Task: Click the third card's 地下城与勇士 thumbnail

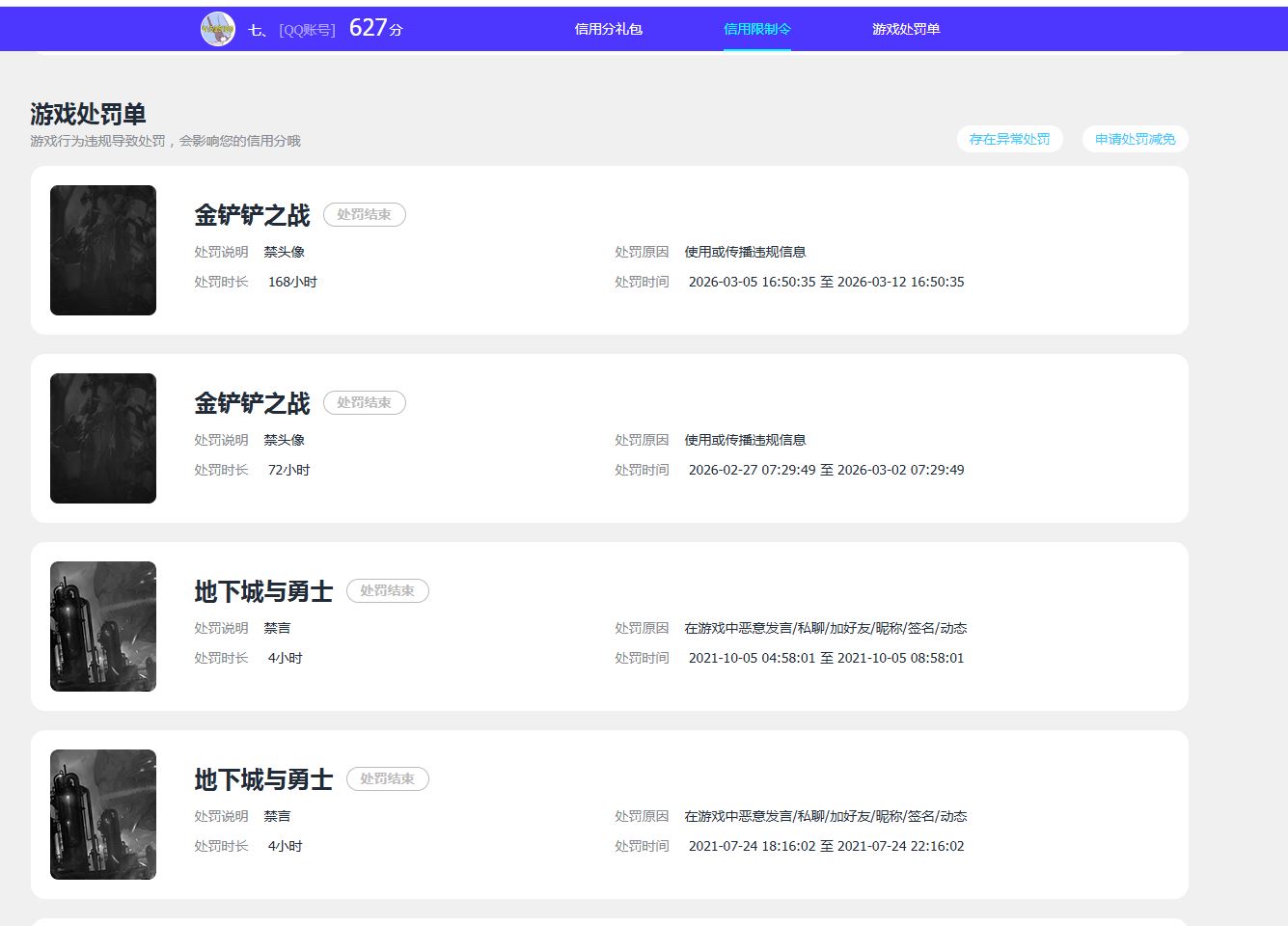Action: [x=102, y=626]
